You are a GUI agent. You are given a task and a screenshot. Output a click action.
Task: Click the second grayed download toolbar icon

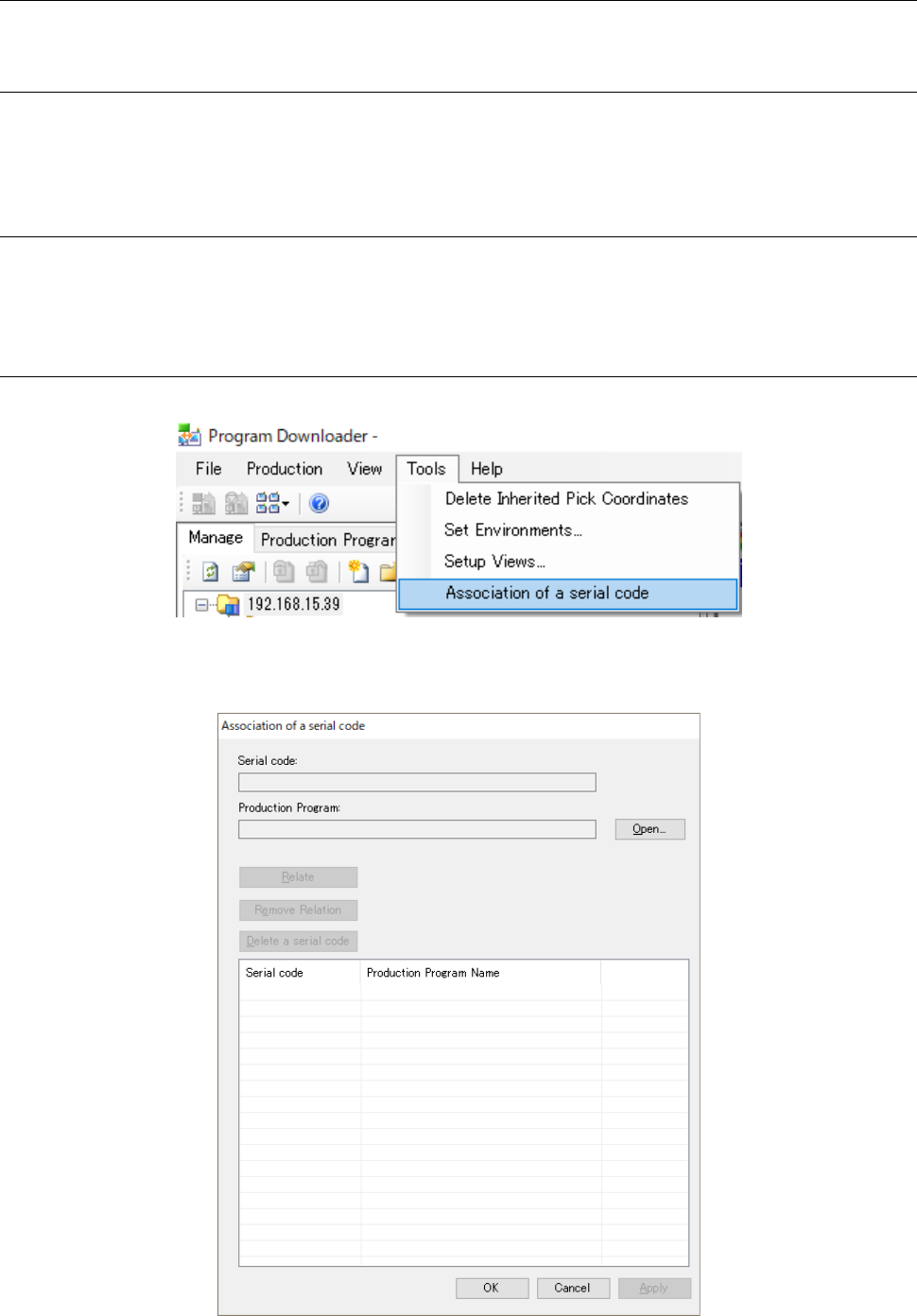coord(236,503)
